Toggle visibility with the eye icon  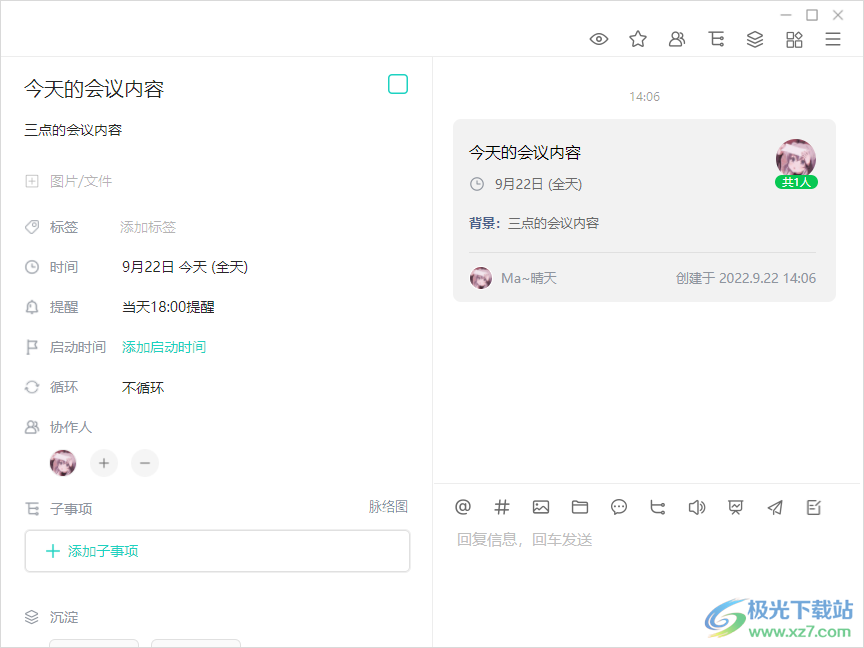(x=599, y=38)
